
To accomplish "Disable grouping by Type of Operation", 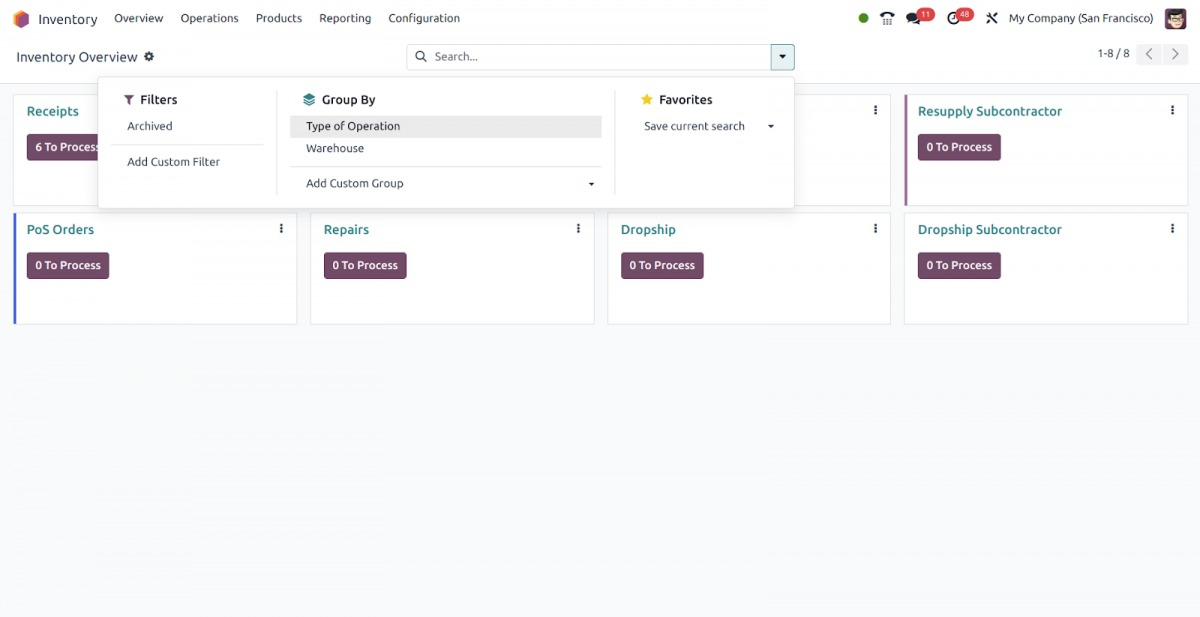I will coord(353,126).
